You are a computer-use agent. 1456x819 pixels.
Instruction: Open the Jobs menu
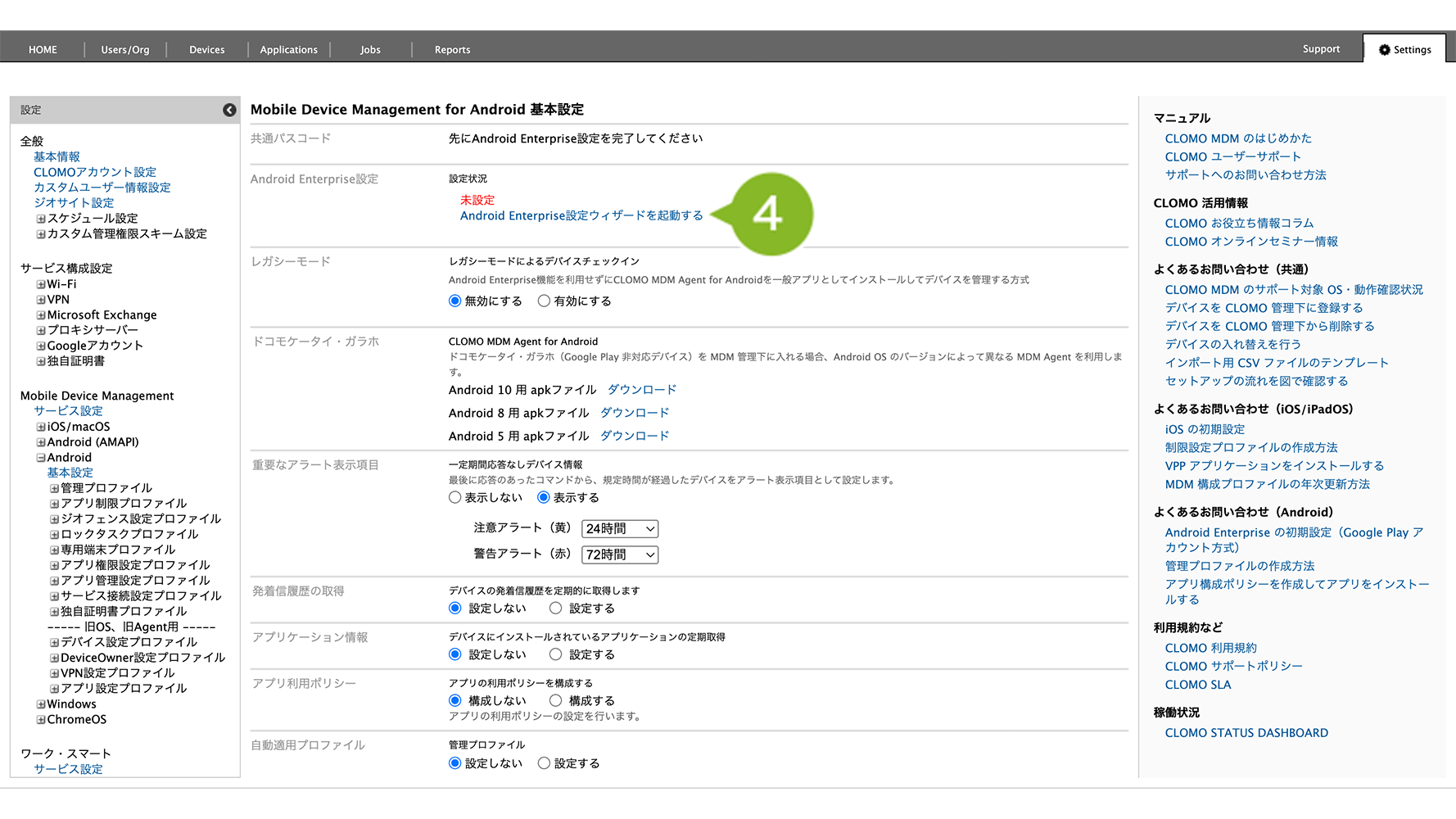pyautogui.click(x=370, y=50)
